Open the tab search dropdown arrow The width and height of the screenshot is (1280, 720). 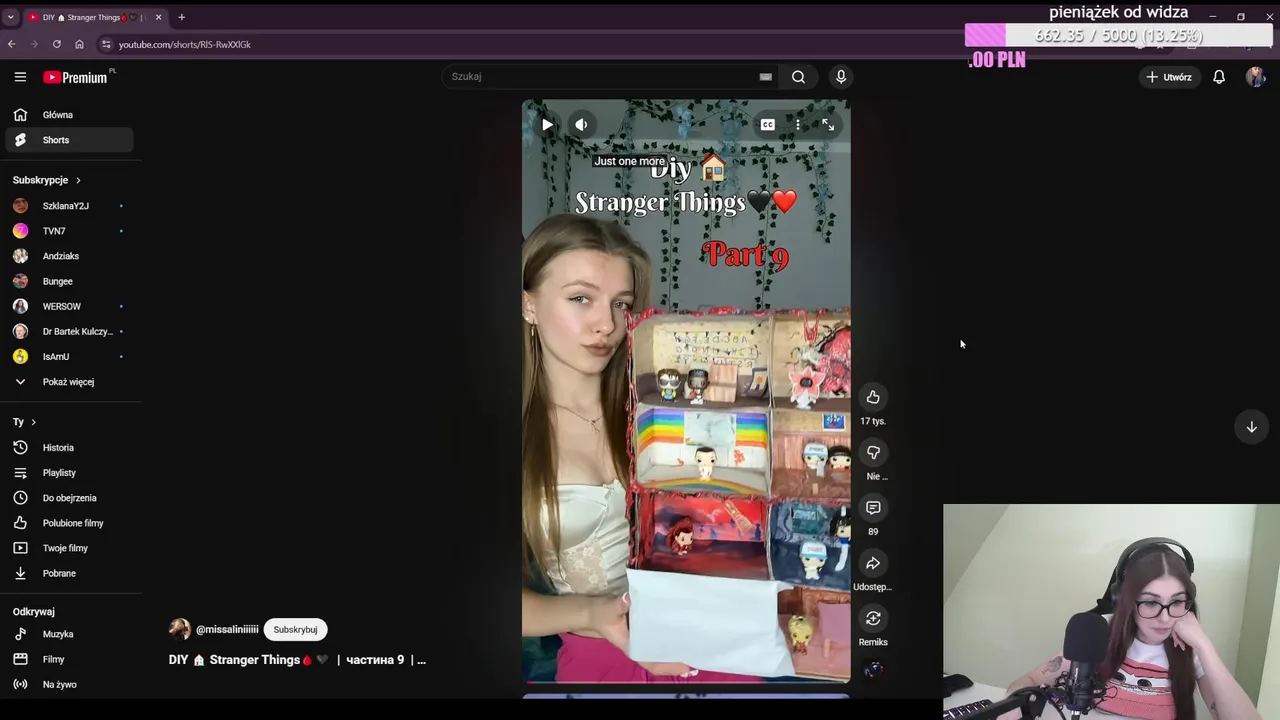coord(11,17)
